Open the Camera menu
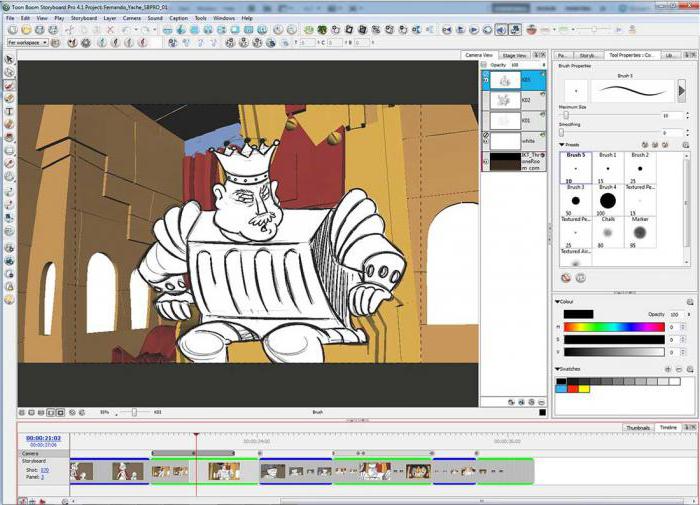 coord(132,18)
